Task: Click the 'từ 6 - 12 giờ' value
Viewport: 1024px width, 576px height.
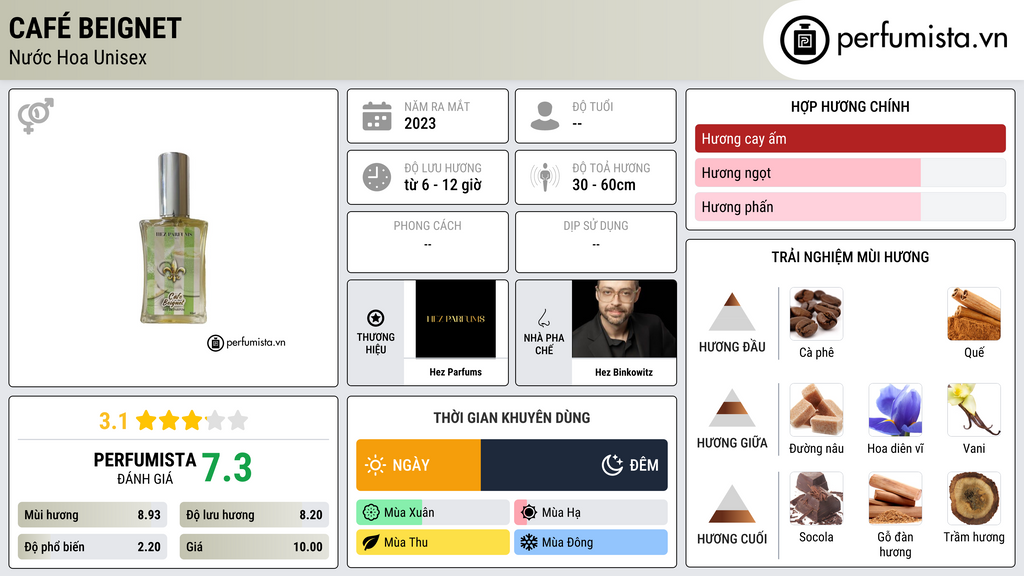Action: [x=443, y=185]
